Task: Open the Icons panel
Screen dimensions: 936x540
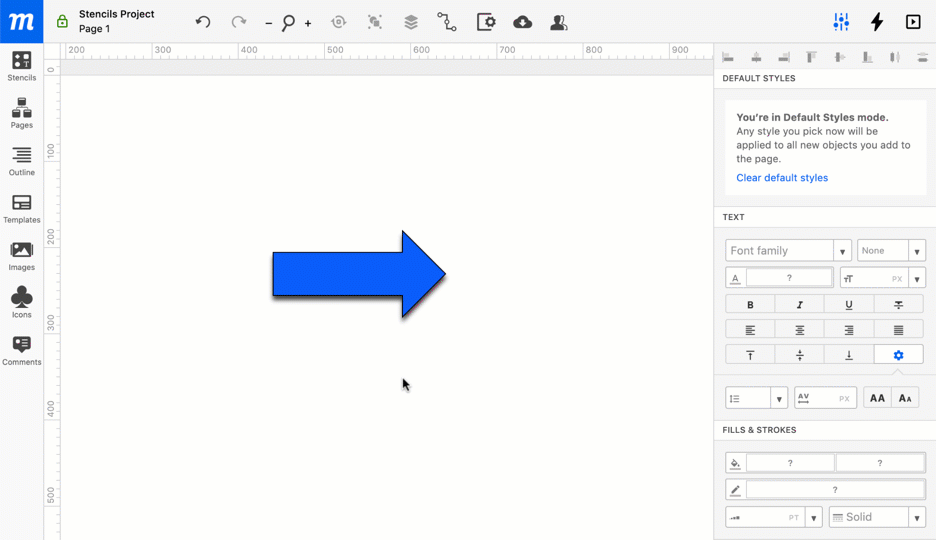Action: coord(21,303)
